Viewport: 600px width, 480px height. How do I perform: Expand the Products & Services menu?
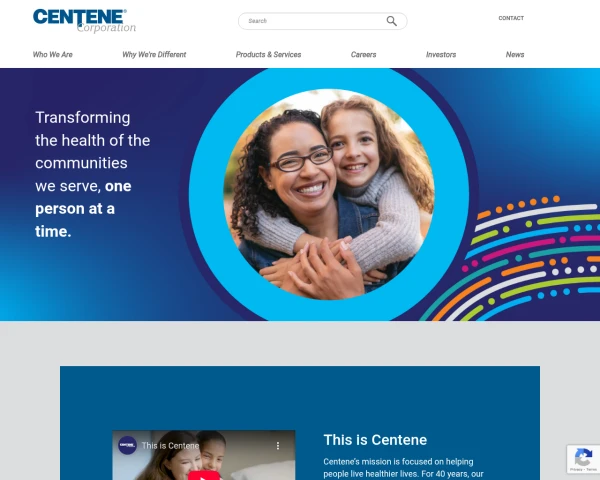point(268,54)
